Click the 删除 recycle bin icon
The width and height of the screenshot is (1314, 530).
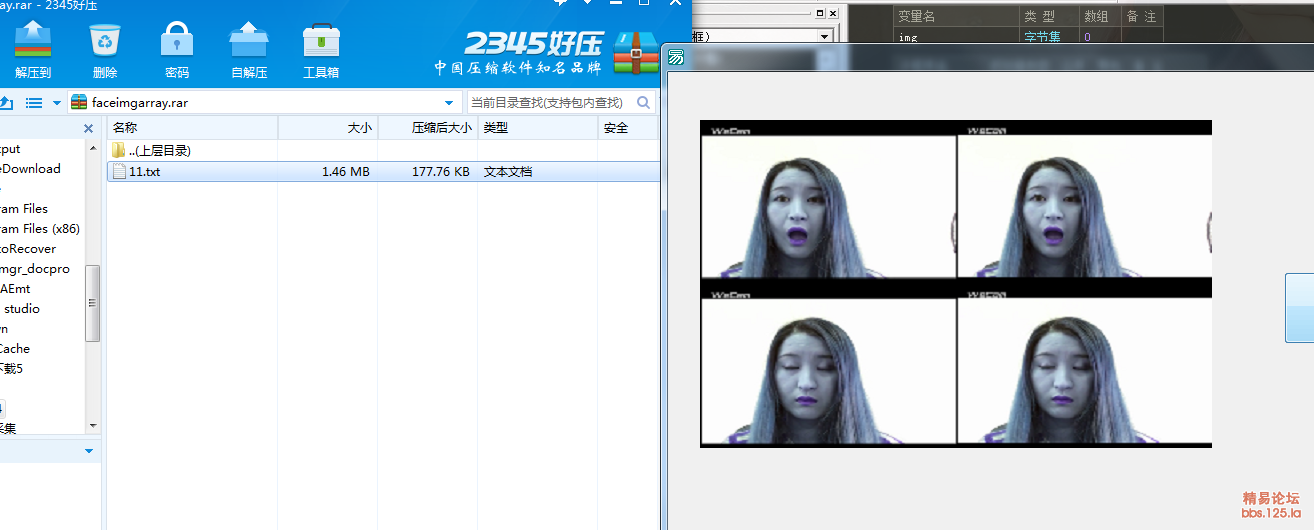click(105, 41)
